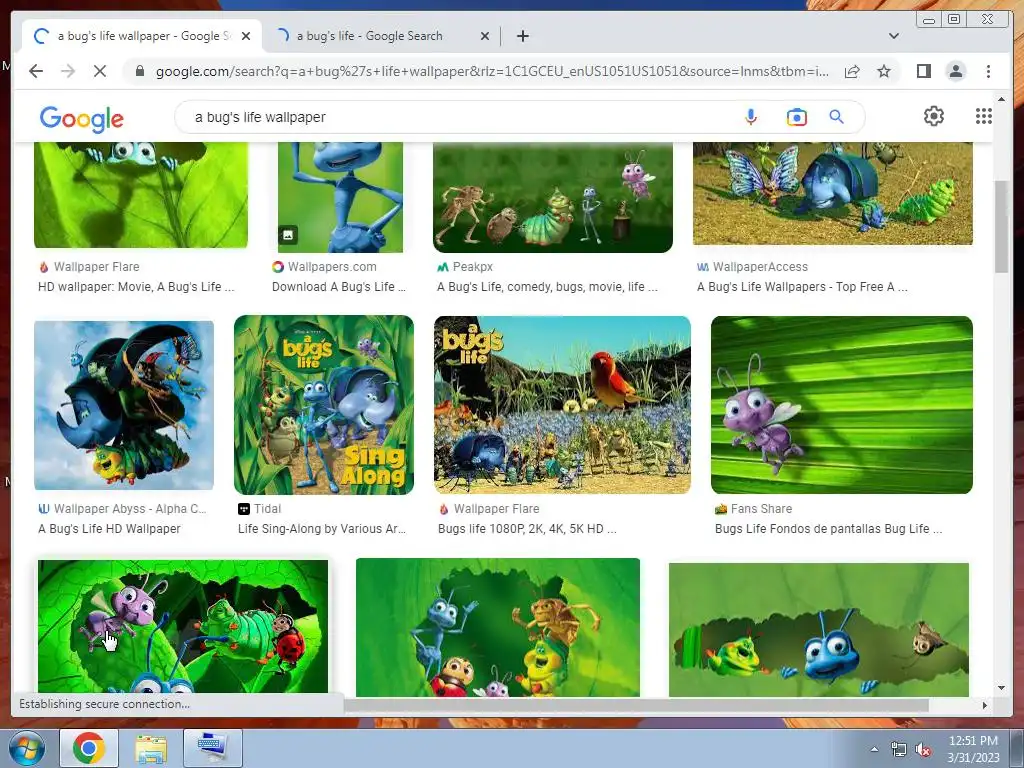Open 'A Bug's Life, comedy, bugs, movie' link
The height and width of the screenshot is (768, 1024).
[547, 287]
